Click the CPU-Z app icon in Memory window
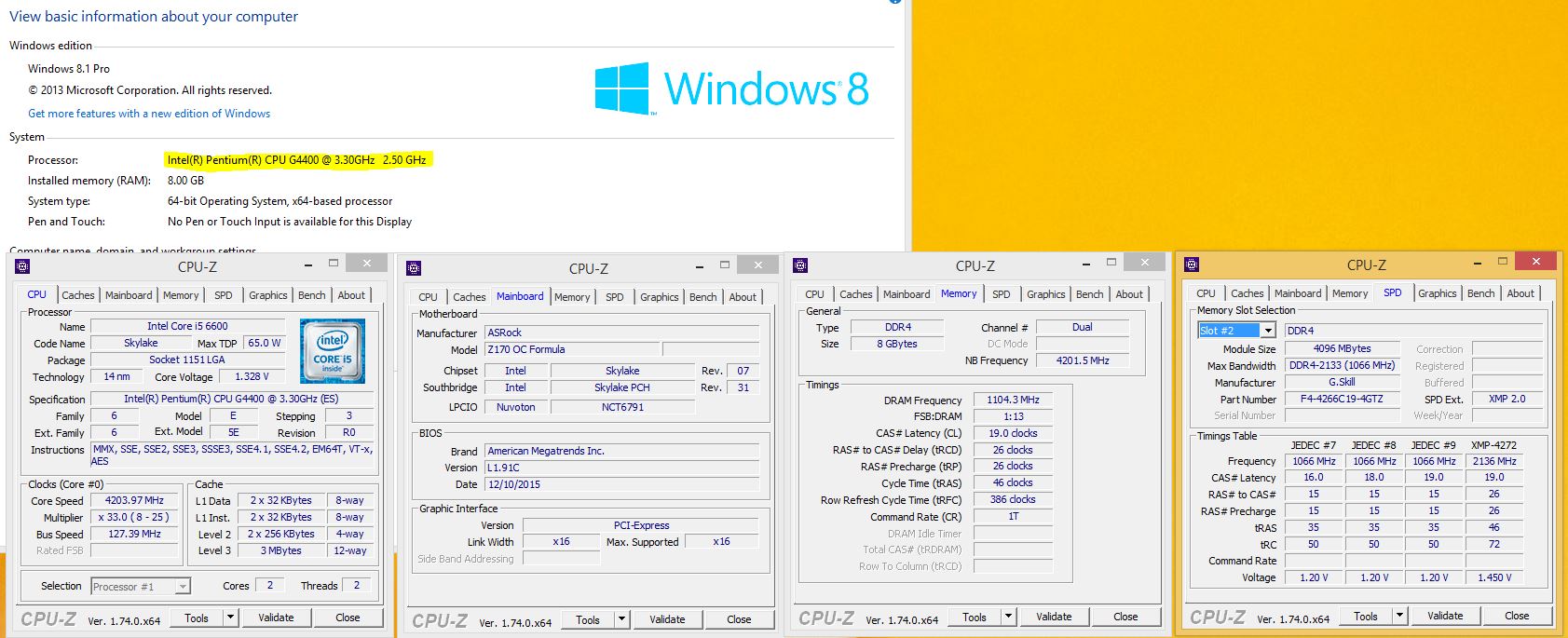1568x638 pixels. 800,265
